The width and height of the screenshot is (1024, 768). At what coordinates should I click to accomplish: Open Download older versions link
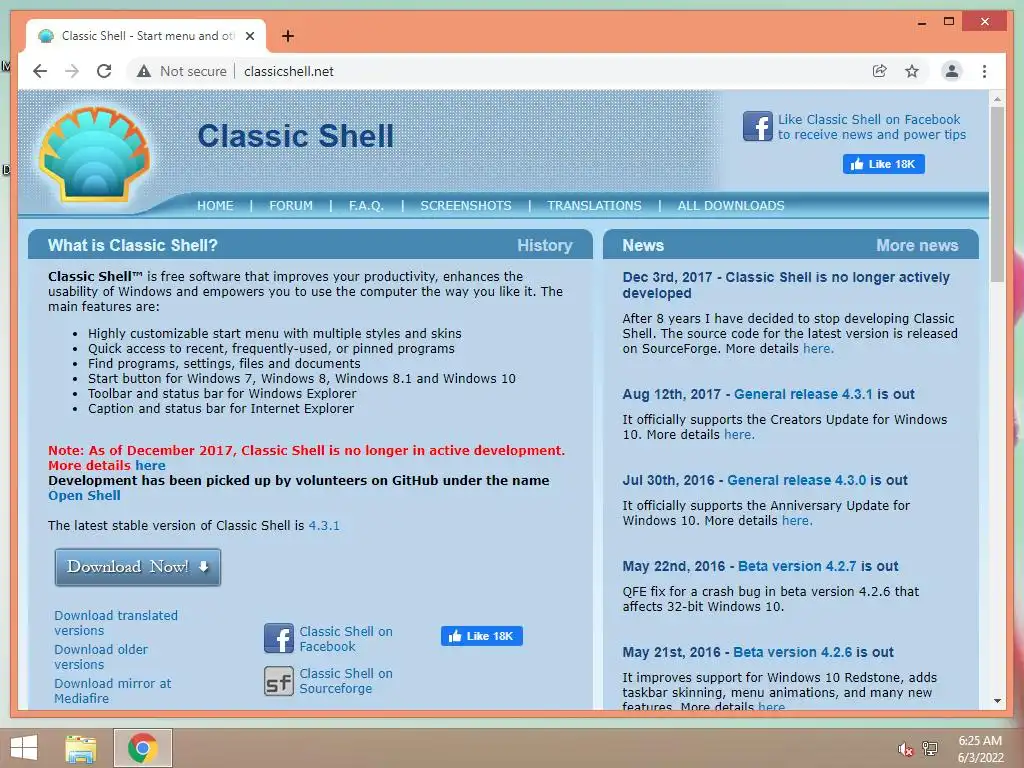tap(101, 657)
